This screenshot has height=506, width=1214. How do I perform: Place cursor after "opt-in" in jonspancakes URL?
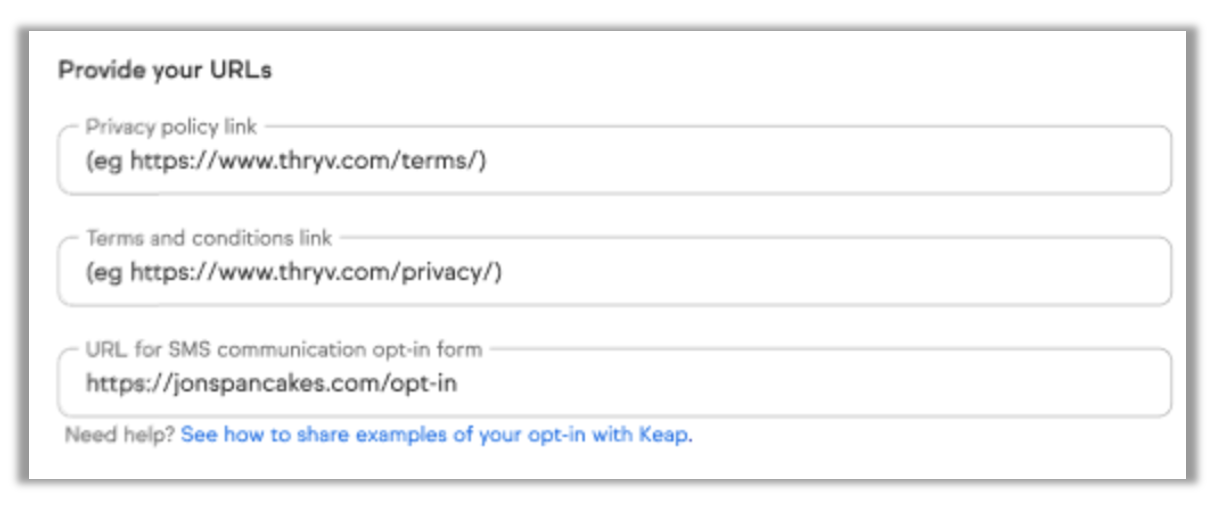pyautogui.click(x=459, y=383)
